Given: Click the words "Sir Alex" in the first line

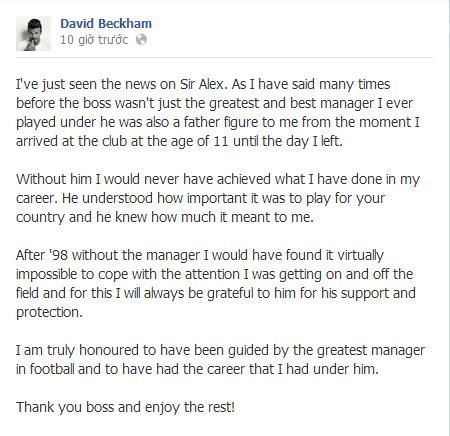Looking at the screenshot, I should click(x=203, y=84).
